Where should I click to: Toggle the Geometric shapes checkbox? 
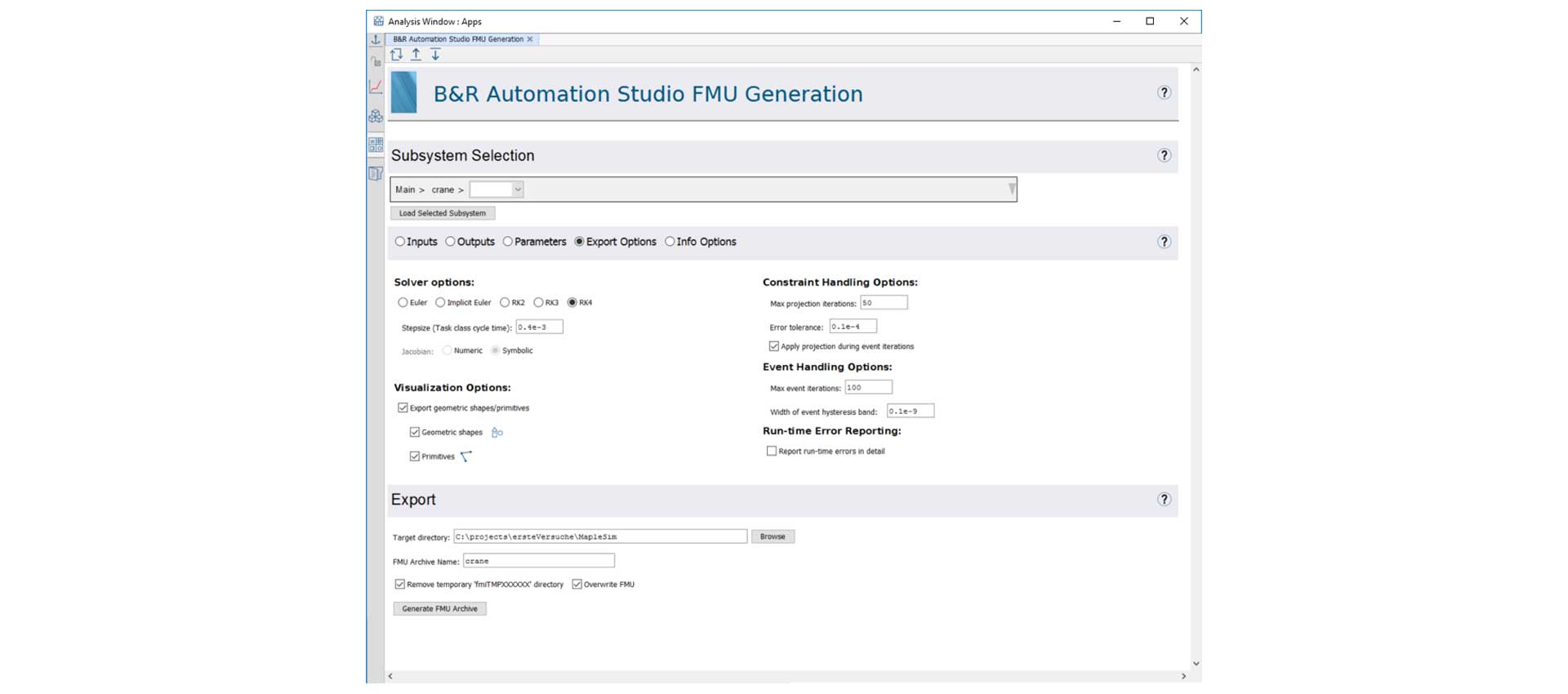415,433
